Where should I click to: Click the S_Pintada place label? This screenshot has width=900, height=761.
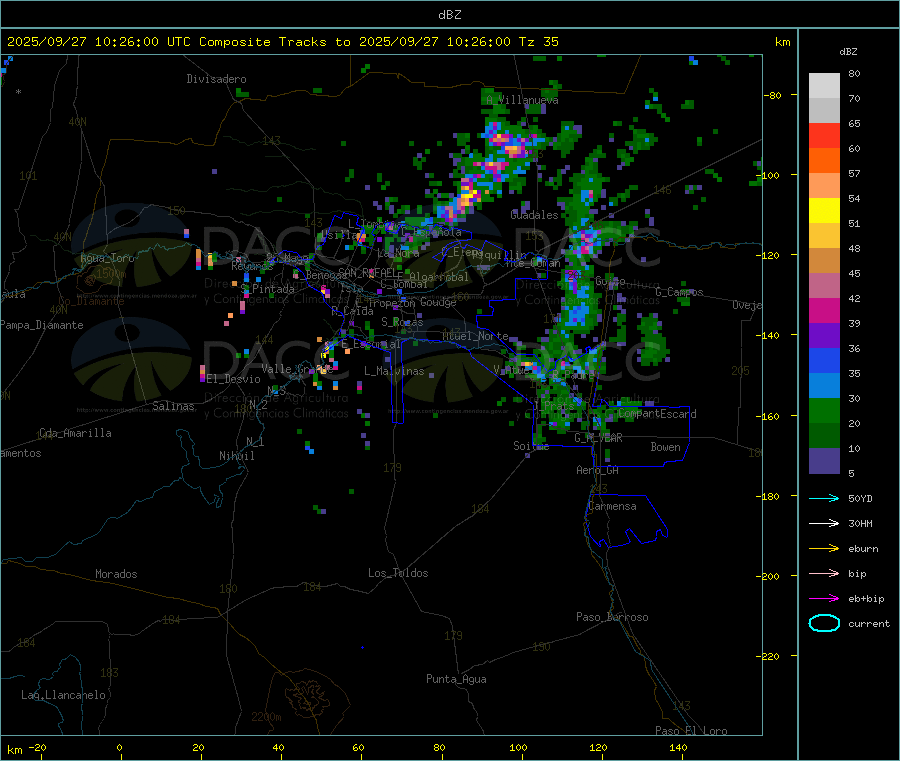tap(267, 289)
